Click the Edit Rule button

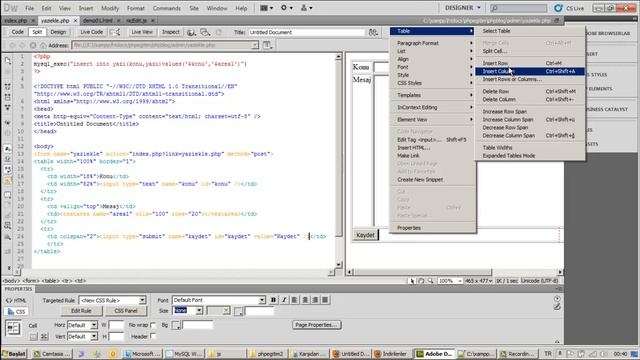[81, 311]
